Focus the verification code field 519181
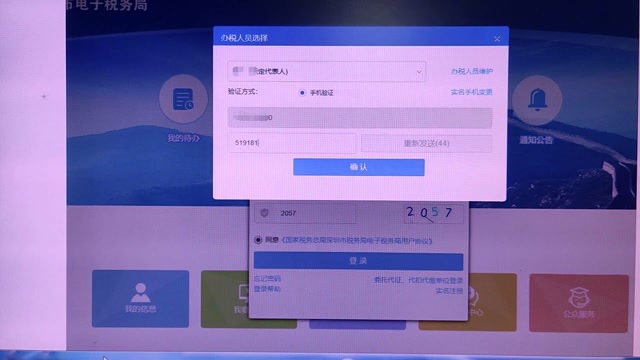The image size is (640, 360). (292, 143)
